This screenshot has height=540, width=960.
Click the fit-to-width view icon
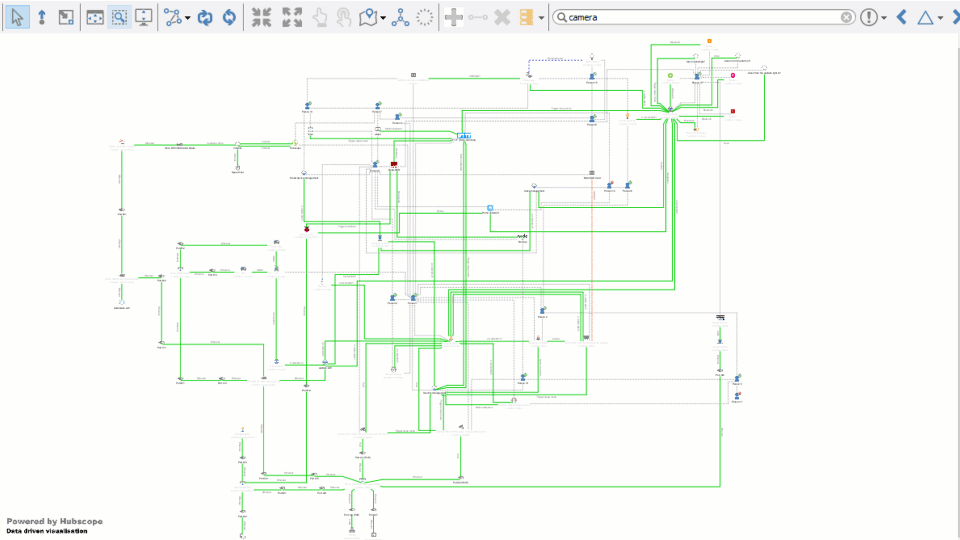tap(95, 17)
